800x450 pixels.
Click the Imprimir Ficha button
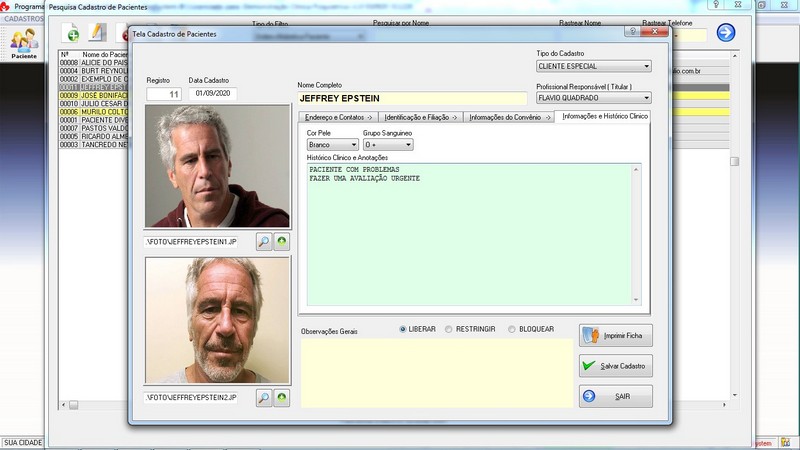(616, 336)
